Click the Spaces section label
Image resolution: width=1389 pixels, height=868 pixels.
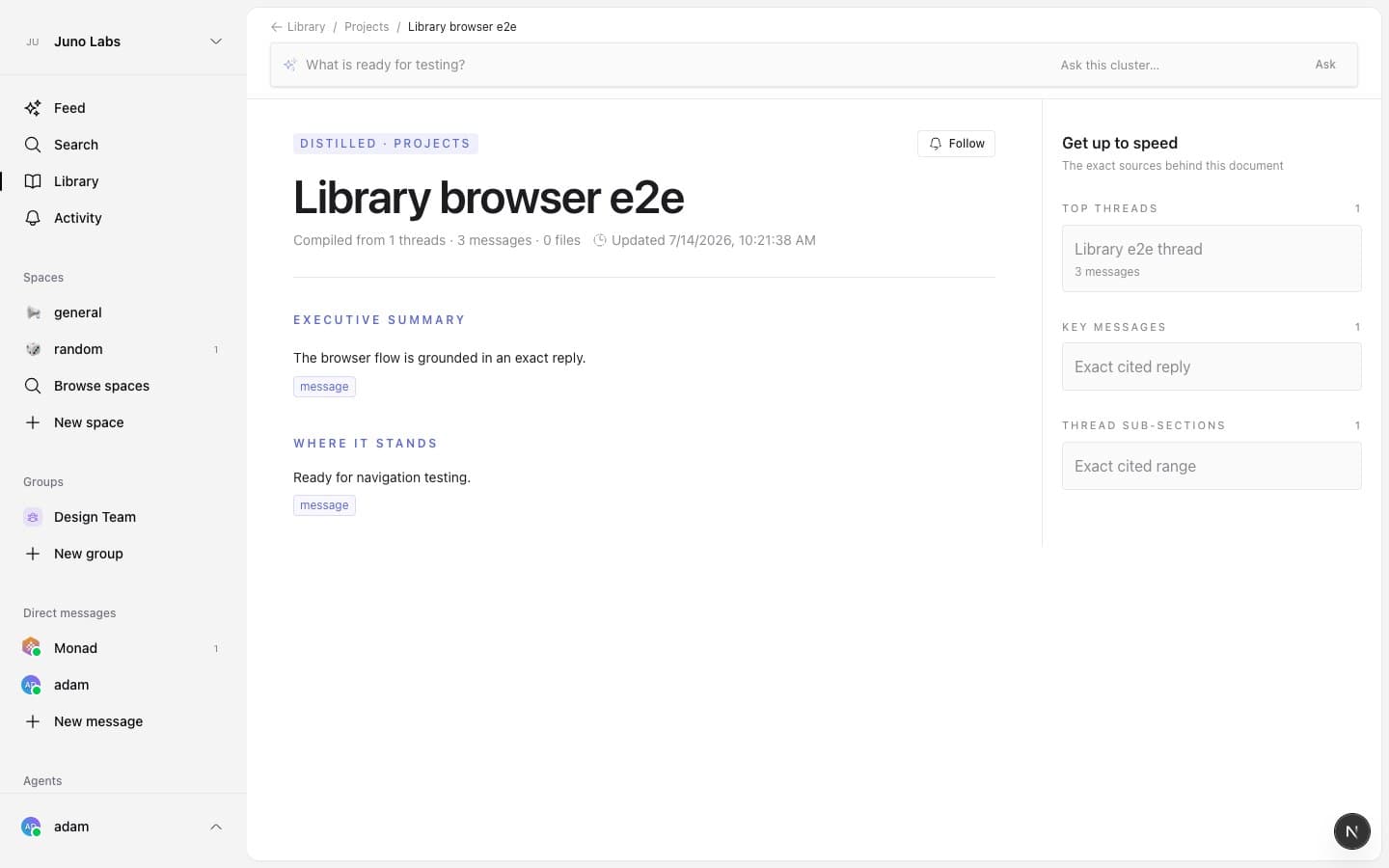tap(43, 278)
